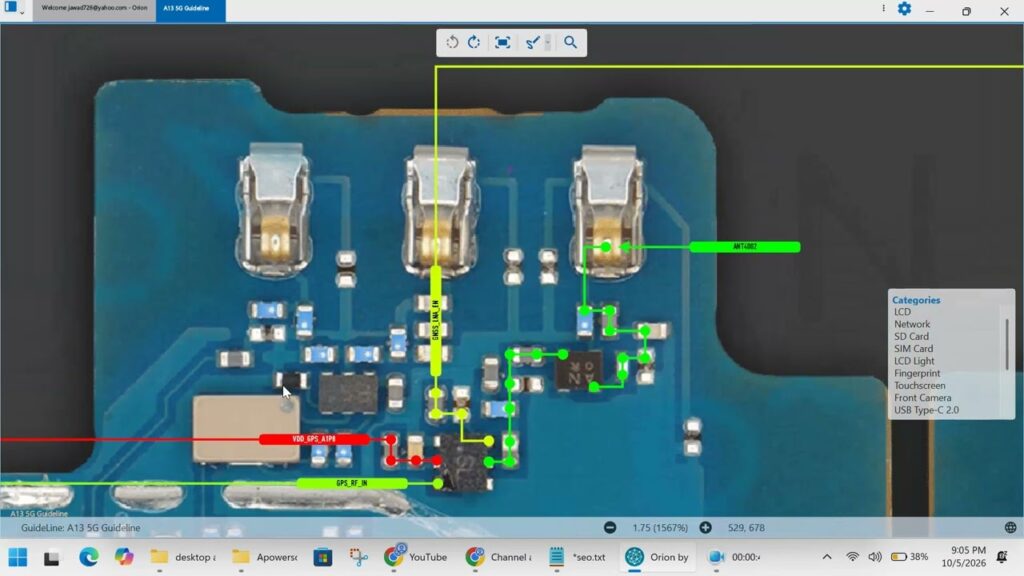
Task: Select the draw line tool
Action: click(x=532, y=42)
